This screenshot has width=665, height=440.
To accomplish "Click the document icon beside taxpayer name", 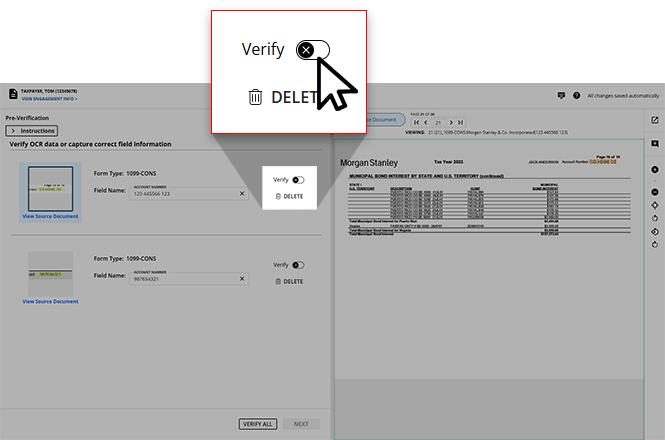I will click(13, 94).
